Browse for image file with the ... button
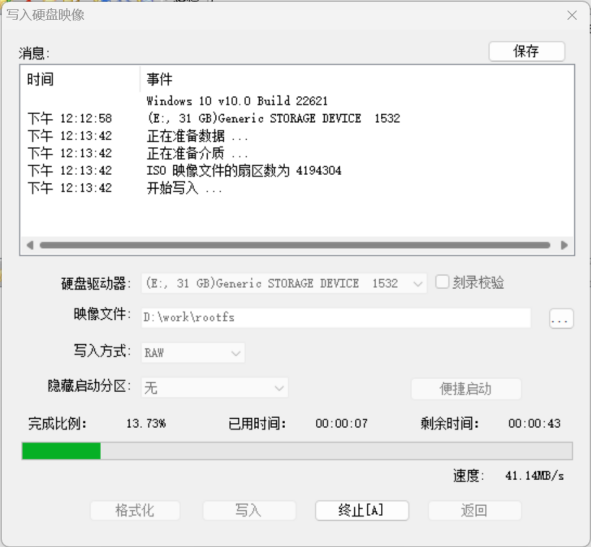This screenshot has width=591, height=547. click(x=561, y=319)
